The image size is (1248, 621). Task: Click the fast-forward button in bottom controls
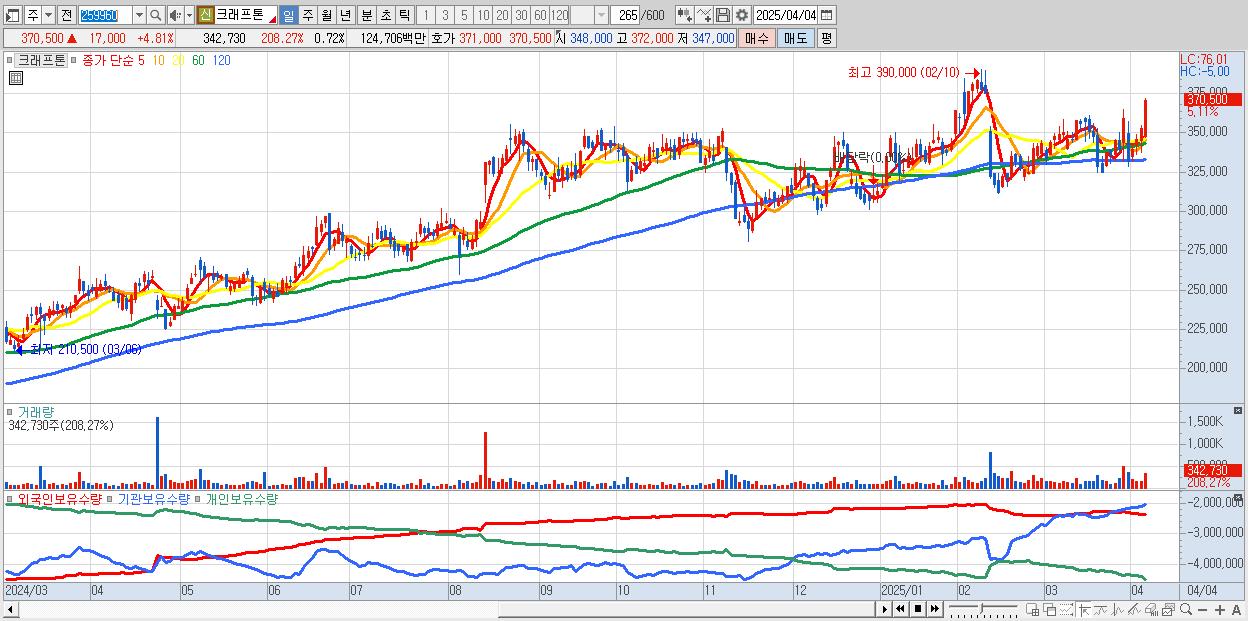(935, 609)
